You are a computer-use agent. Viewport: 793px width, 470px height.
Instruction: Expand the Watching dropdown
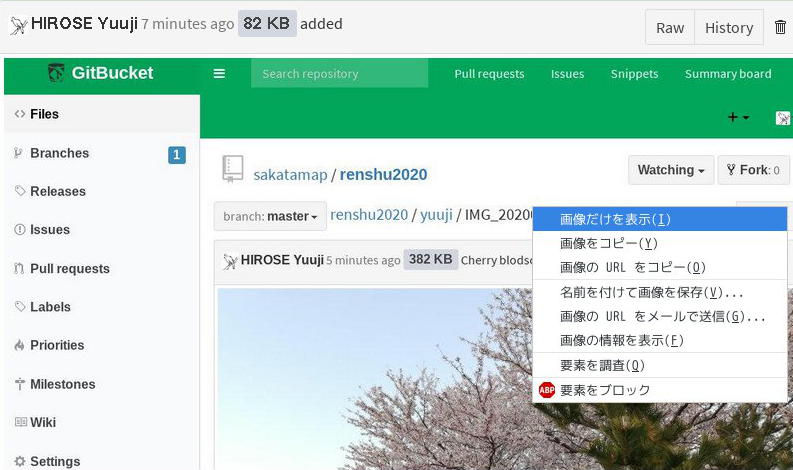click(671, 170)
